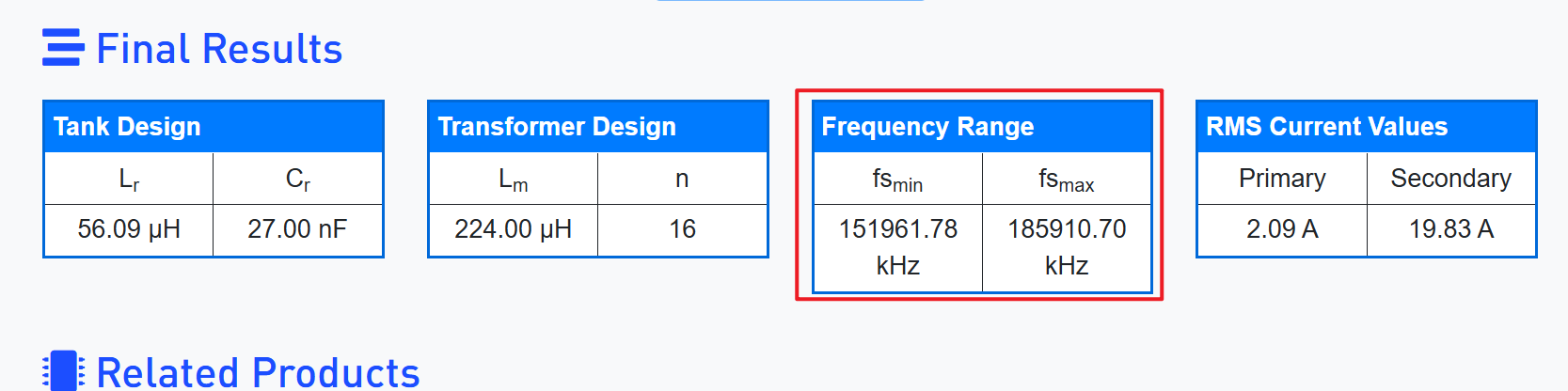Click the Related Products chip icon
The height and width of the screenshot is (391, 1568).
click(63, 371)
